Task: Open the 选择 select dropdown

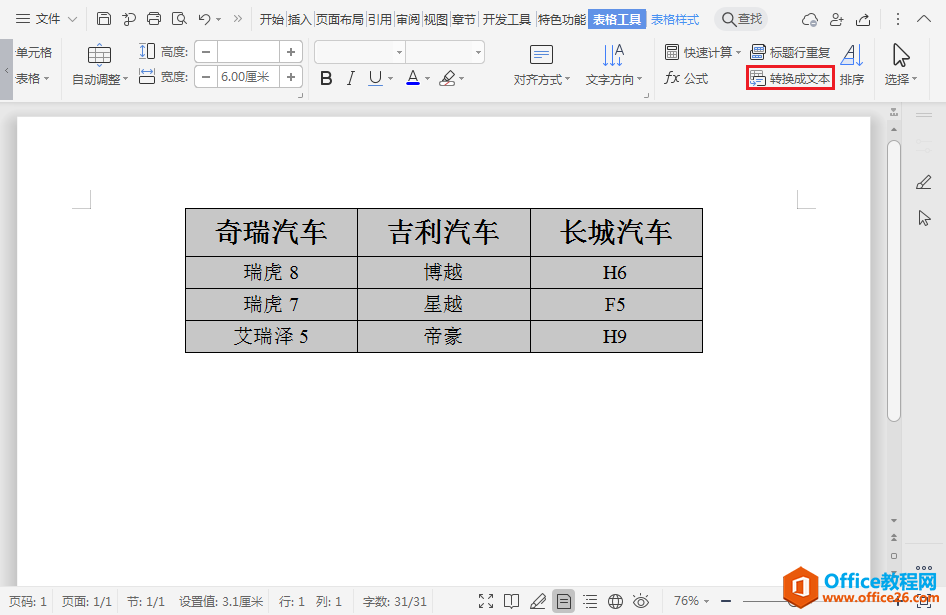Action: pos(901,65)
